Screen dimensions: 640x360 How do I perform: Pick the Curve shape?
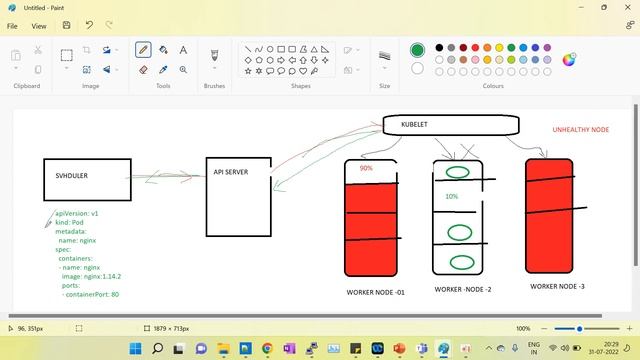pyautogui.click(x=259, y=49)
